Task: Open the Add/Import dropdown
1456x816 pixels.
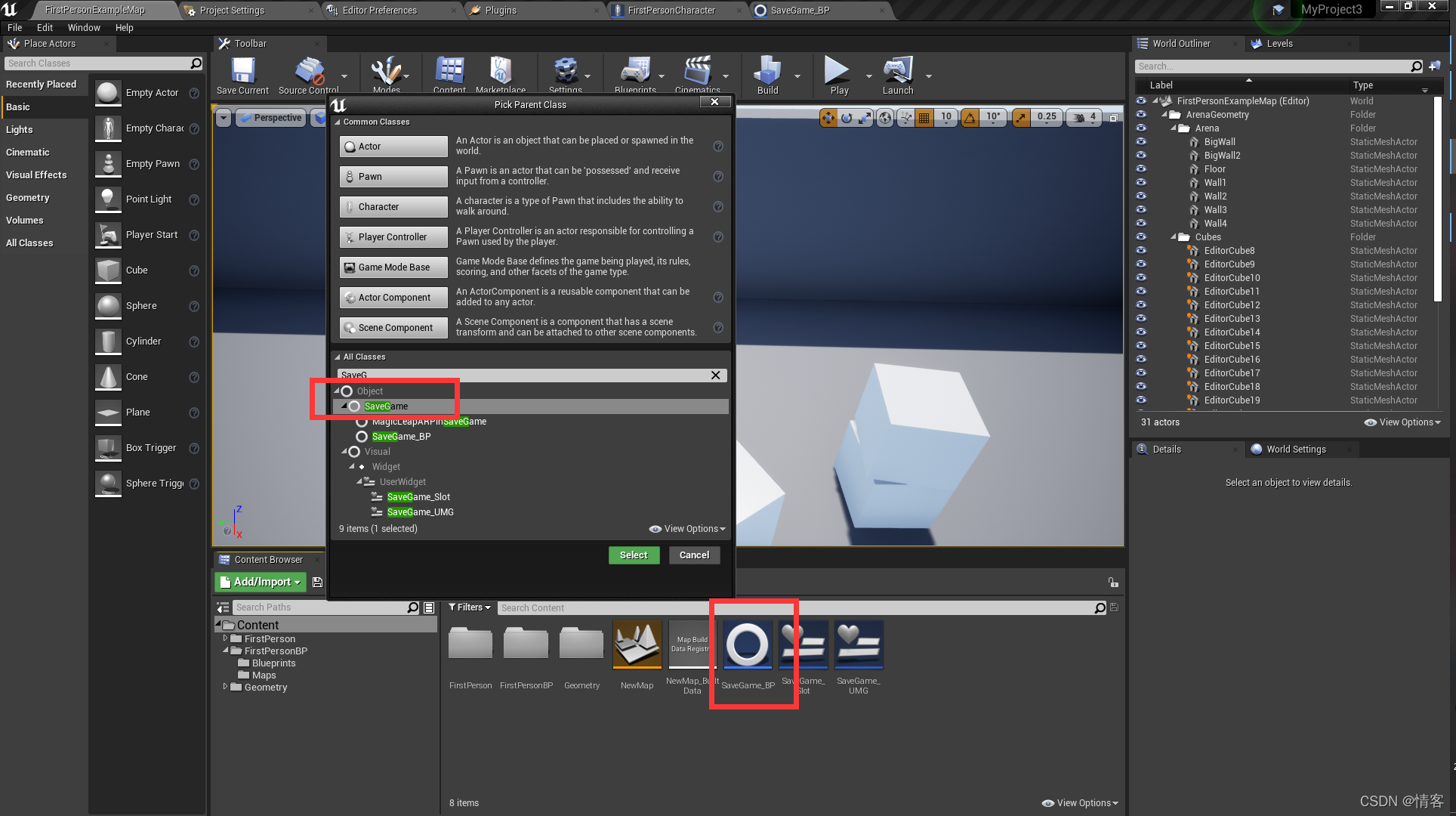Action: [x=261, y=582]
